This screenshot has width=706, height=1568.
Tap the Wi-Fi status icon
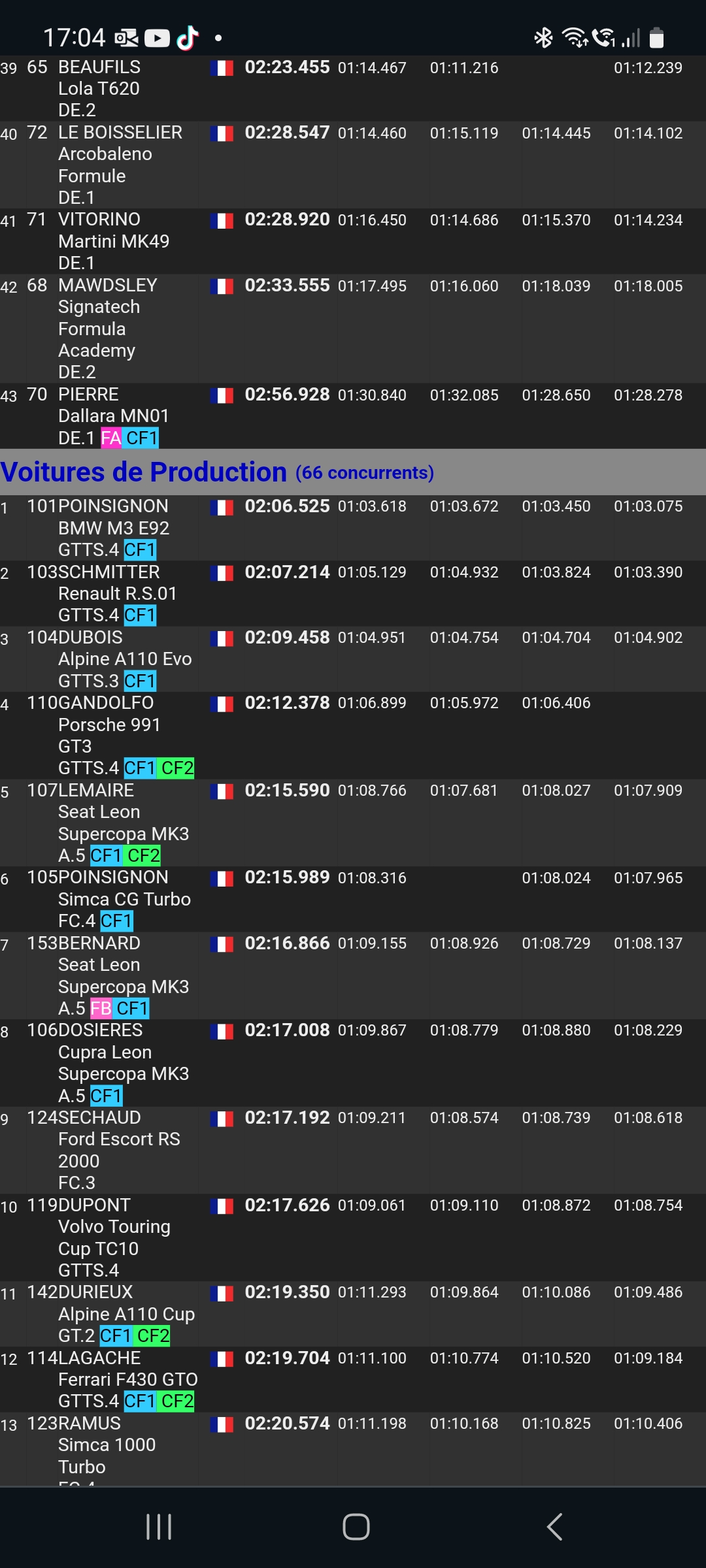pos(575,38)
